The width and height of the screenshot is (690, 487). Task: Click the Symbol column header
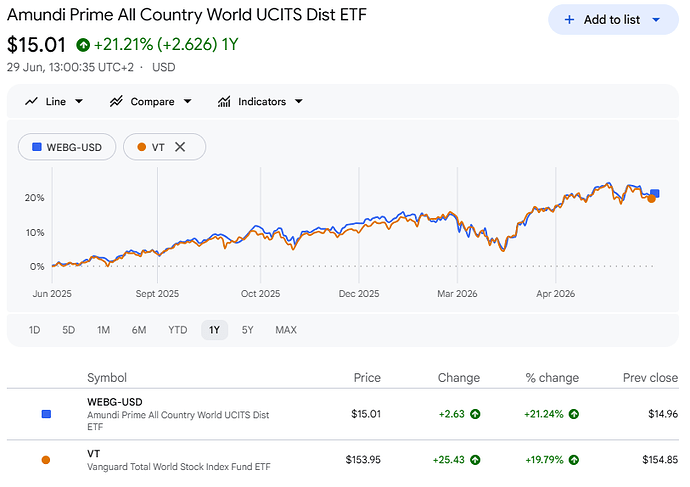tap(107, 378)
